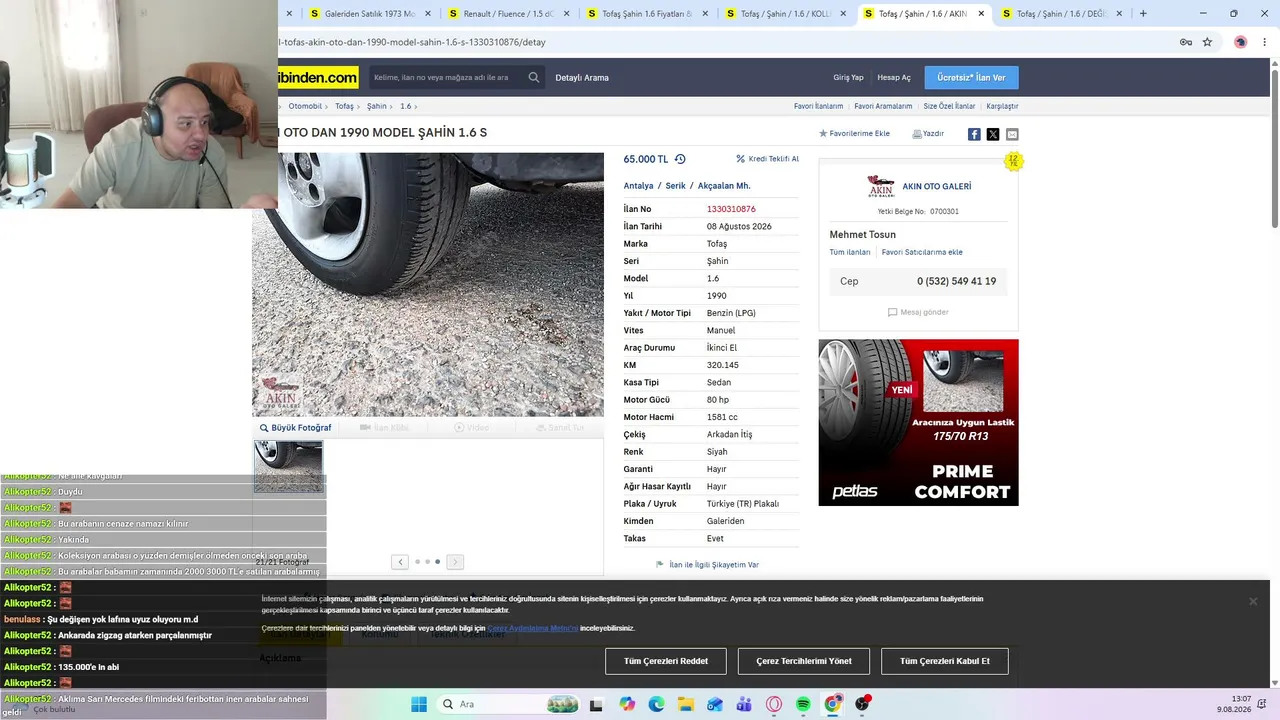1280x720 pixels.
Task: View seller's Tüm ilanları
Action: [850, 252]
